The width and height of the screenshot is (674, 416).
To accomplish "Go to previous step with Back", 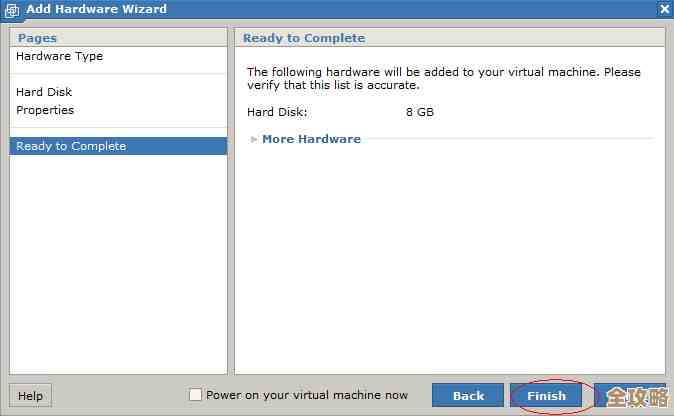I will click(468, 395).
